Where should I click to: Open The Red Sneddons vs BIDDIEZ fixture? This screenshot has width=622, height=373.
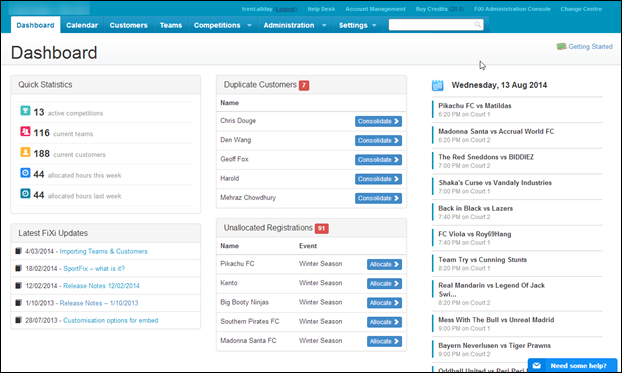pos(486,157)
